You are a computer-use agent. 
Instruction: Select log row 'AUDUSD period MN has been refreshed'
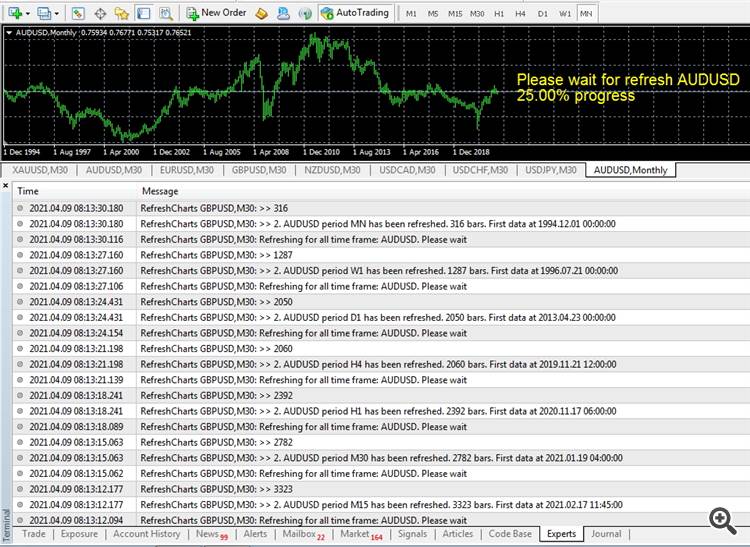point(381,224)
